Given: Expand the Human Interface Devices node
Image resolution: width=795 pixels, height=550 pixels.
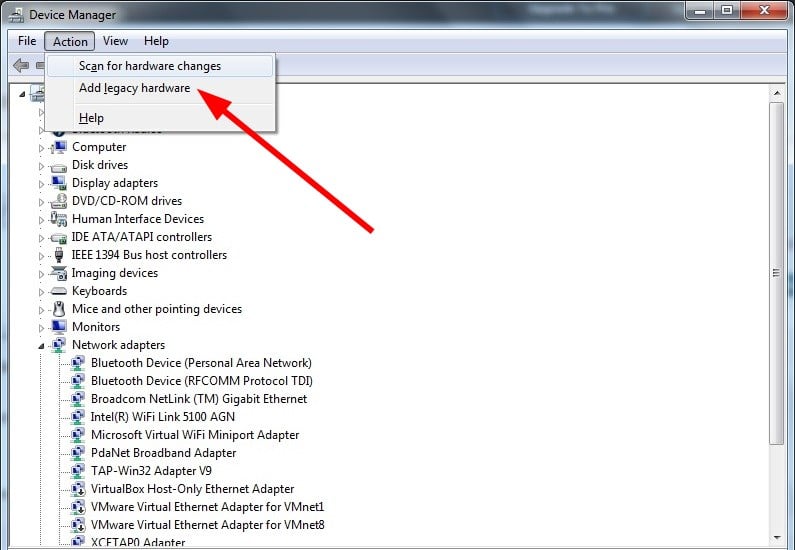Looking at the screenshot, I should pyautogui.click(x=42, y=220).
